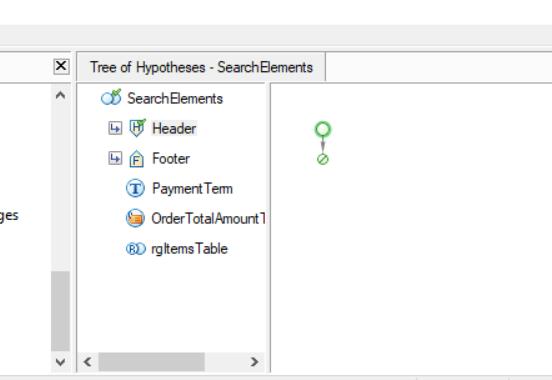Click the Footer element icon
This screenshot has width=552, height=380.
[137, 158]
